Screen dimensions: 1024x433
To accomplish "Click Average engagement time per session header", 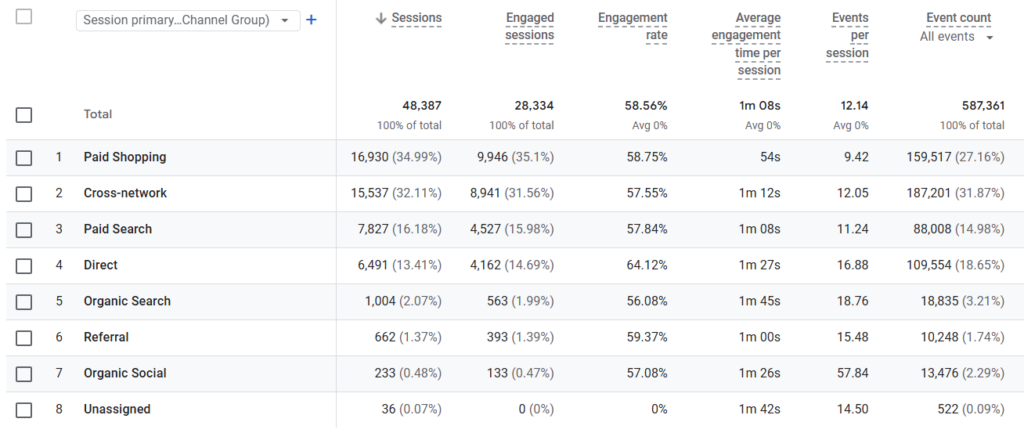I will (744, 44).
